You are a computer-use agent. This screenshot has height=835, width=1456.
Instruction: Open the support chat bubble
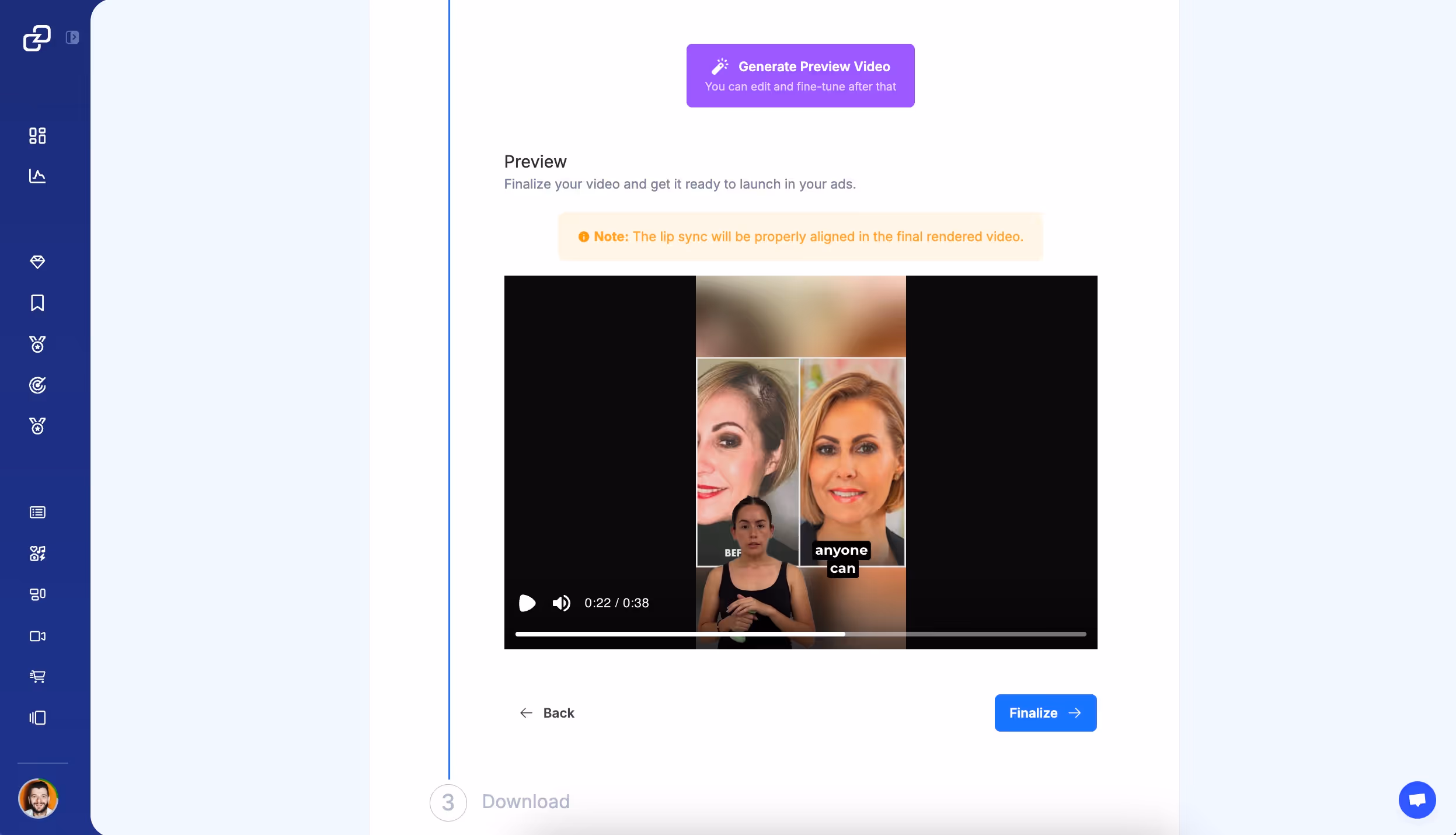[1417, 799]
